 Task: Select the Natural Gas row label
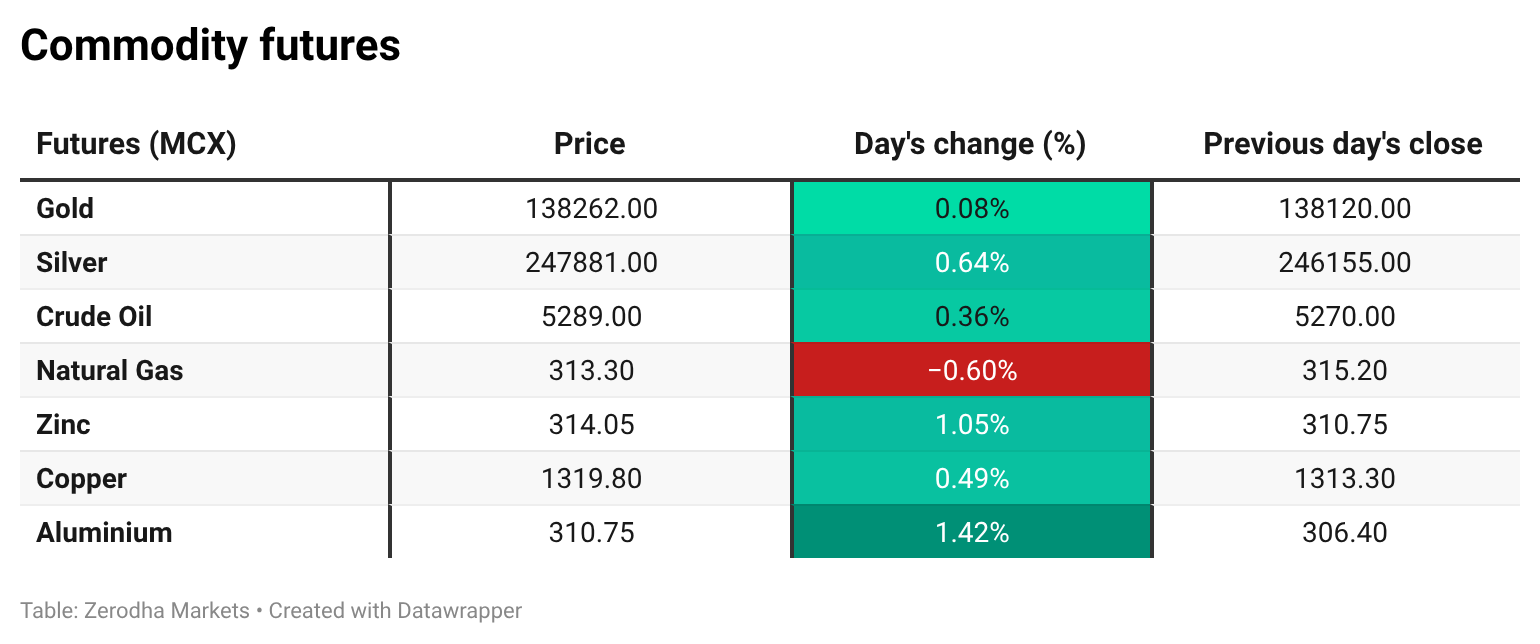tap(110, 371)
